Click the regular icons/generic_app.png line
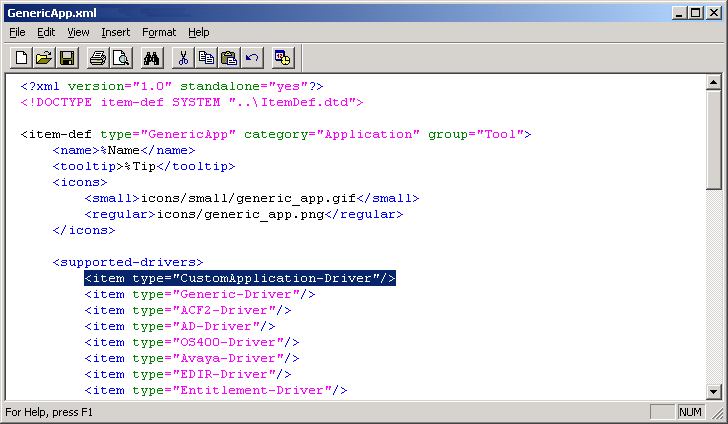728x424 pixels. point(244,215)
